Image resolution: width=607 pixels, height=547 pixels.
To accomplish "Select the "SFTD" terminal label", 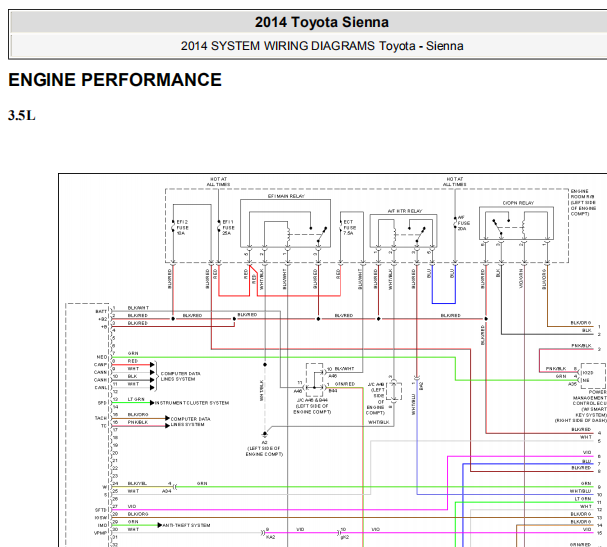I will (101, 510).
